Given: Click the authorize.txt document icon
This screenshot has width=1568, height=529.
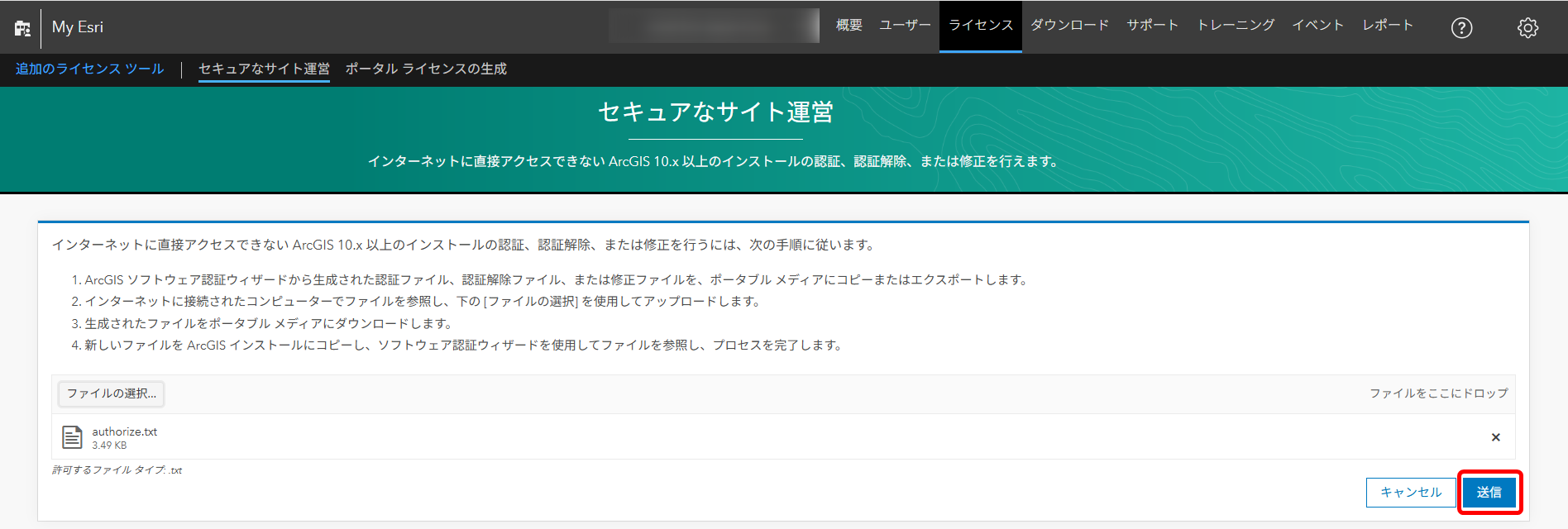Looking at the screenshot, I should (x=73, y=437).
